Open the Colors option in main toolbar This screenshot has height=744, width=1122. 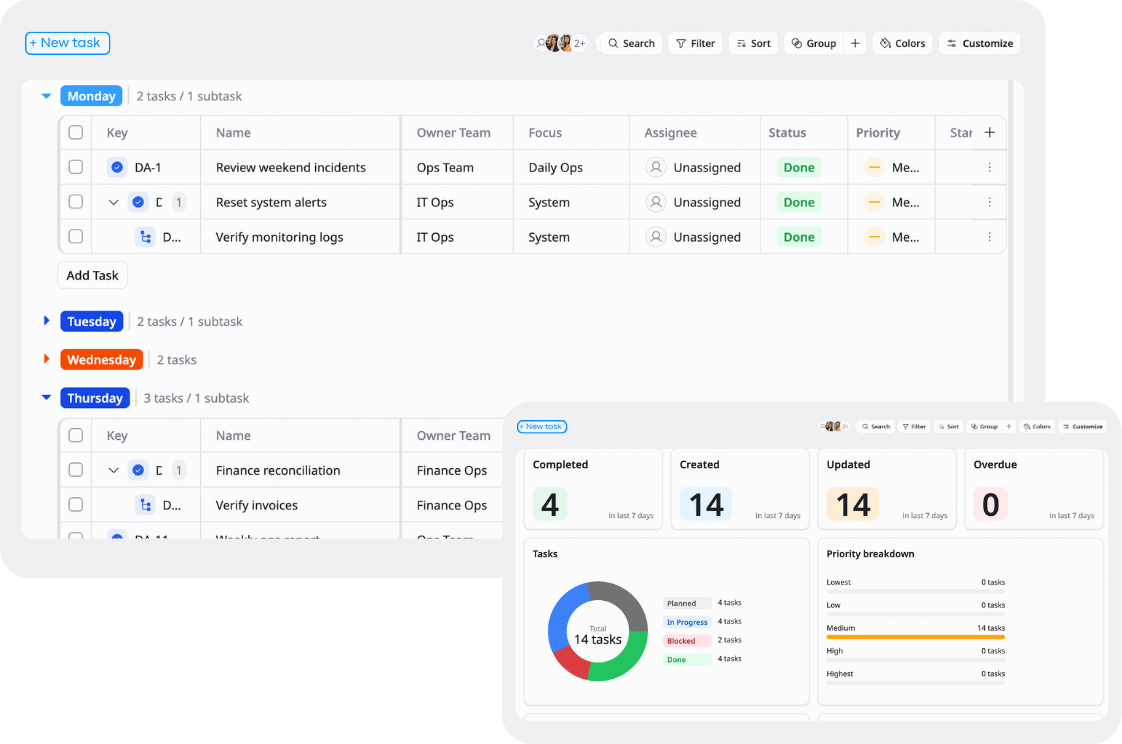point(902,43)
